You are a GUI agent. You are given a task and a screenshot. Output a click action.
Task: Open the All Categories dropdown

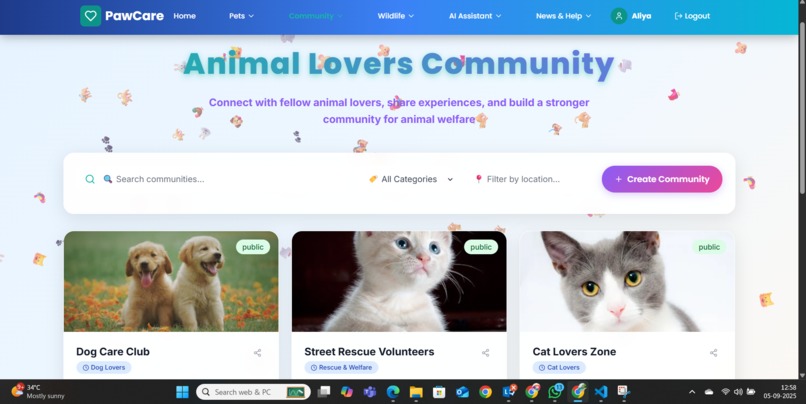411,179
